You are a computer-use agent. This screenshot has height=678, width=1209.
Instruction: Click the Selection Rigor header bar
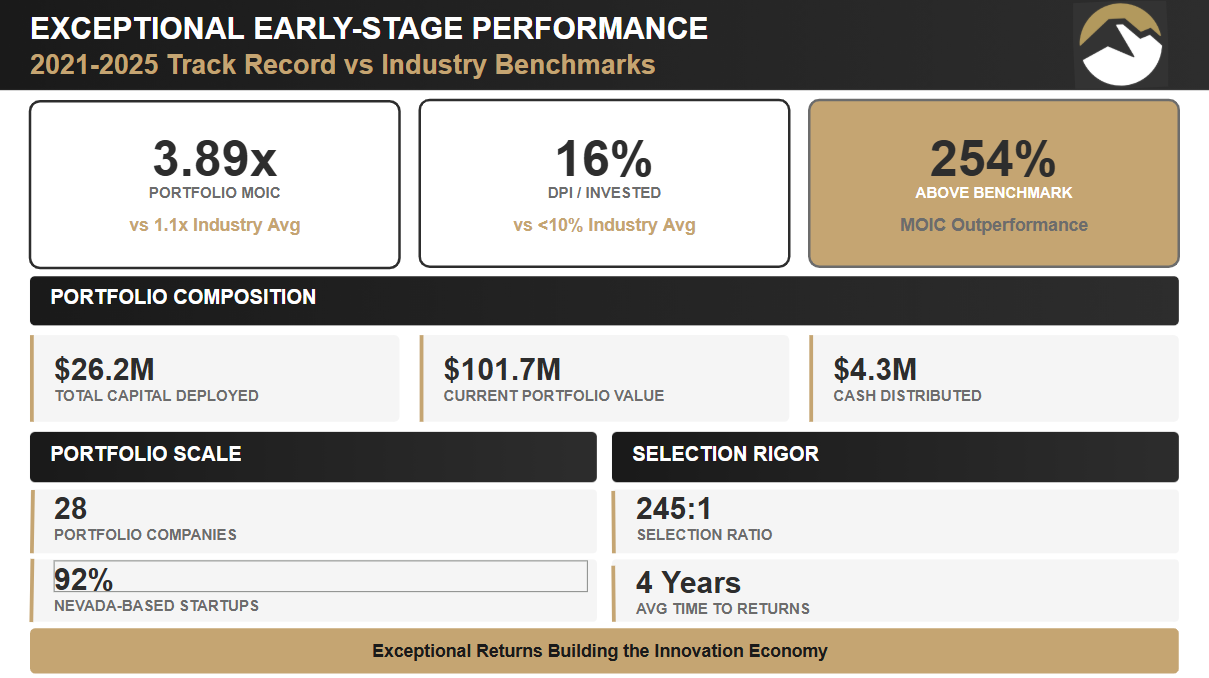point(895,456)
